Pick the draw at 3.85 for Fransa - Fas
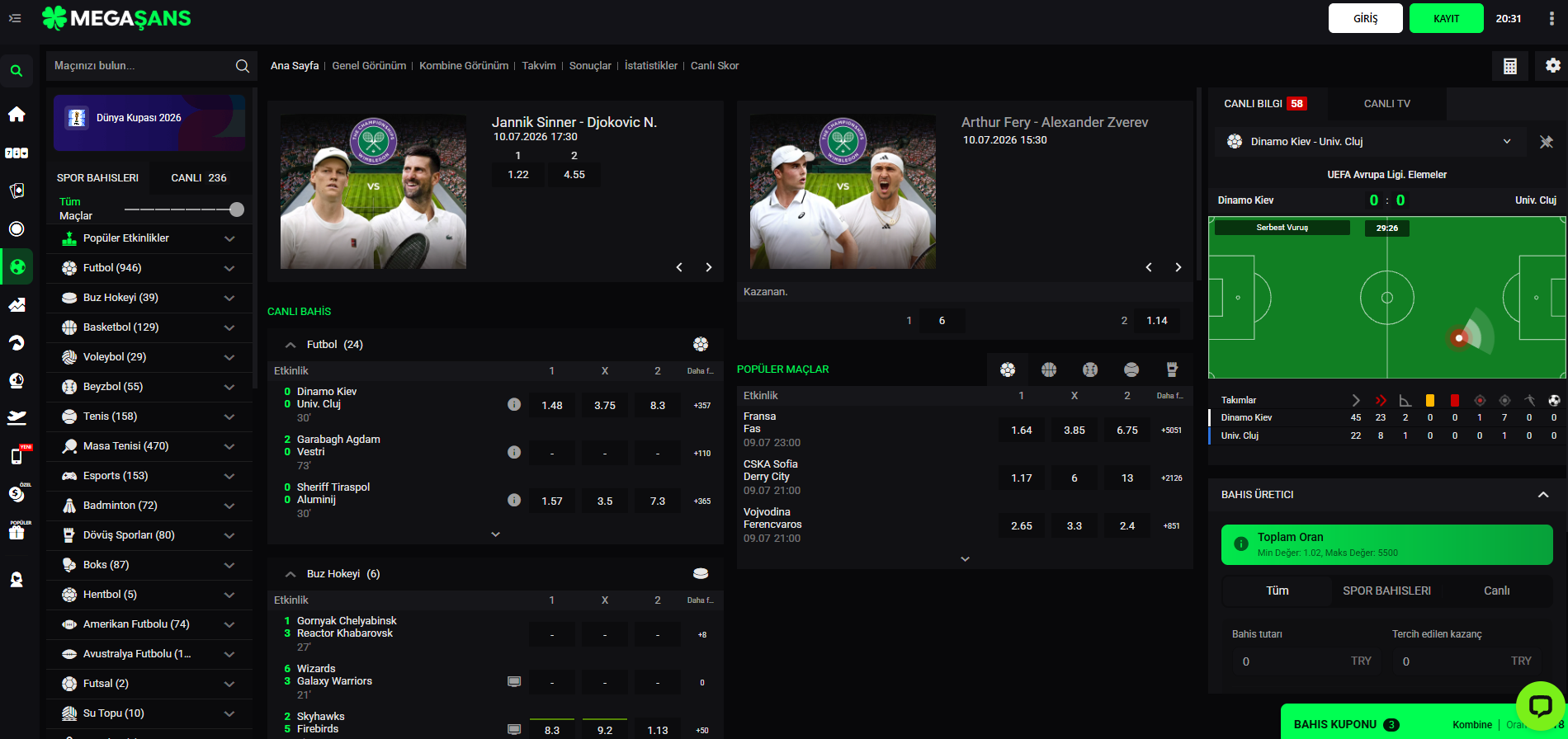The image size is (1568, 739). point(1074,431)
